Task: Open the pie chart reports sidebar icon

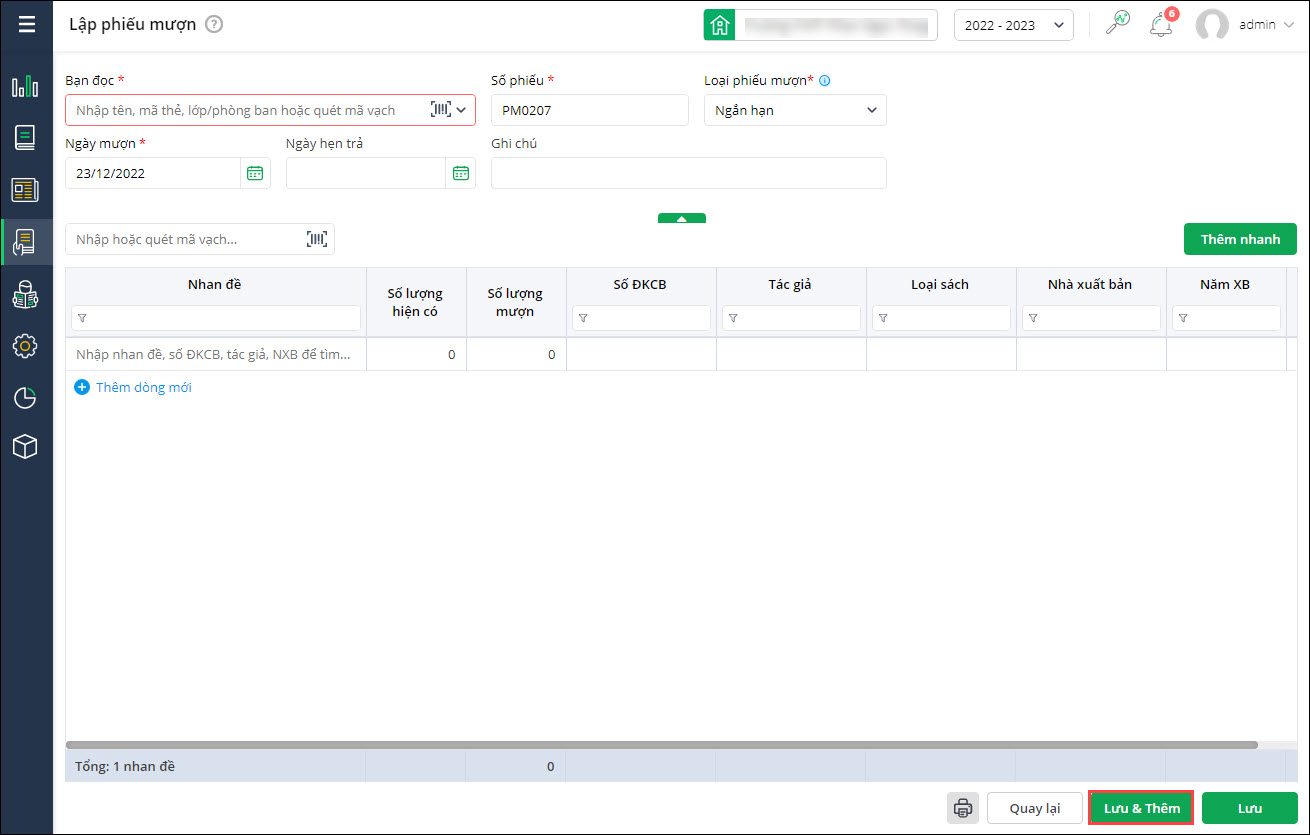Action: point(25,398)
